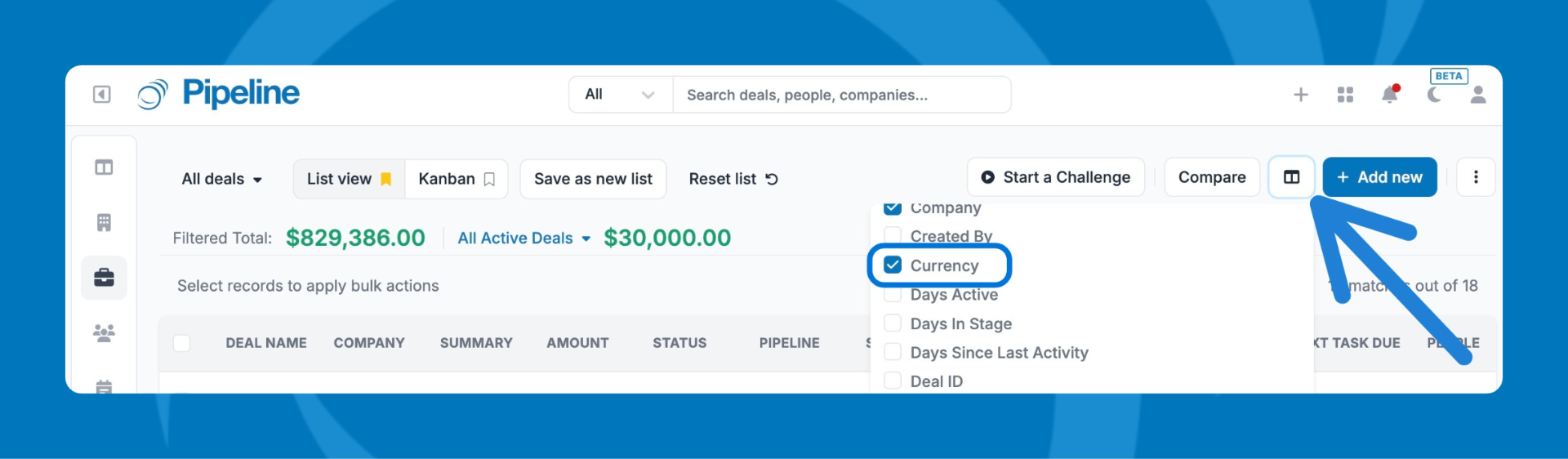Open the companies building sidebar icon

[x=104, y=222]
